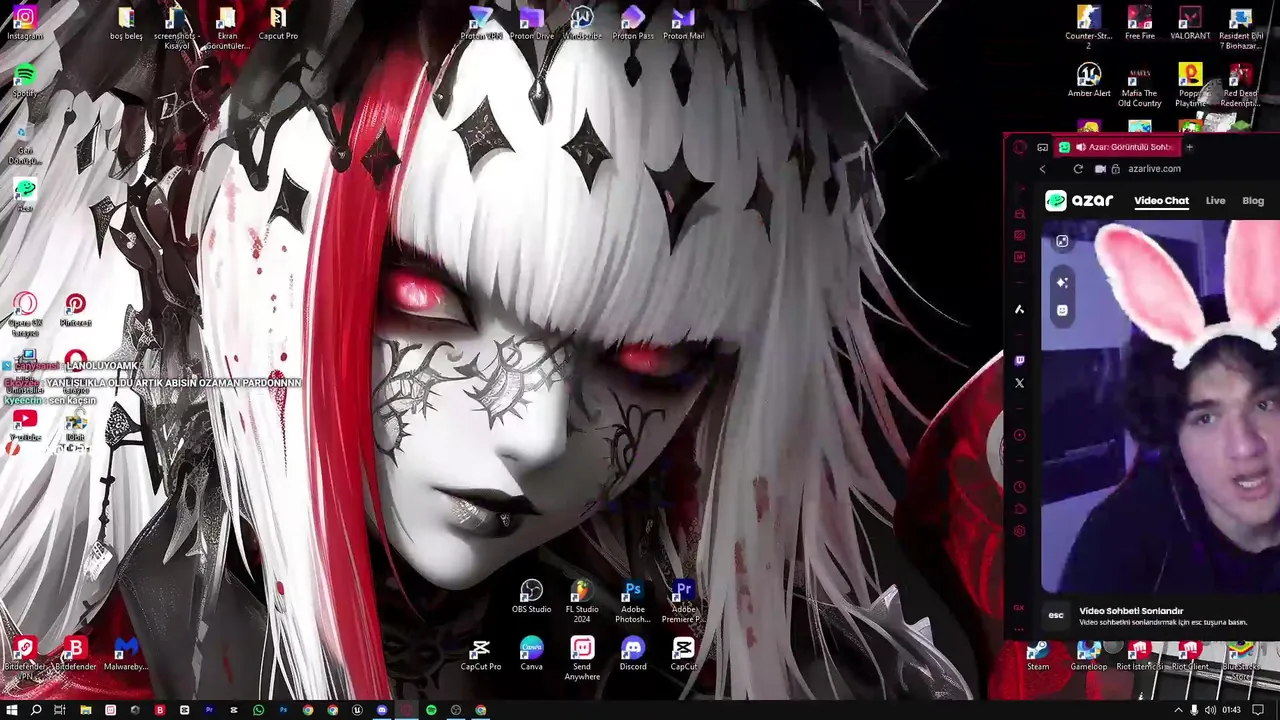This screenshot has width=1280, height=720.
Task: Open the Proton Drive desktop icon
Action: tap(531, 23)
